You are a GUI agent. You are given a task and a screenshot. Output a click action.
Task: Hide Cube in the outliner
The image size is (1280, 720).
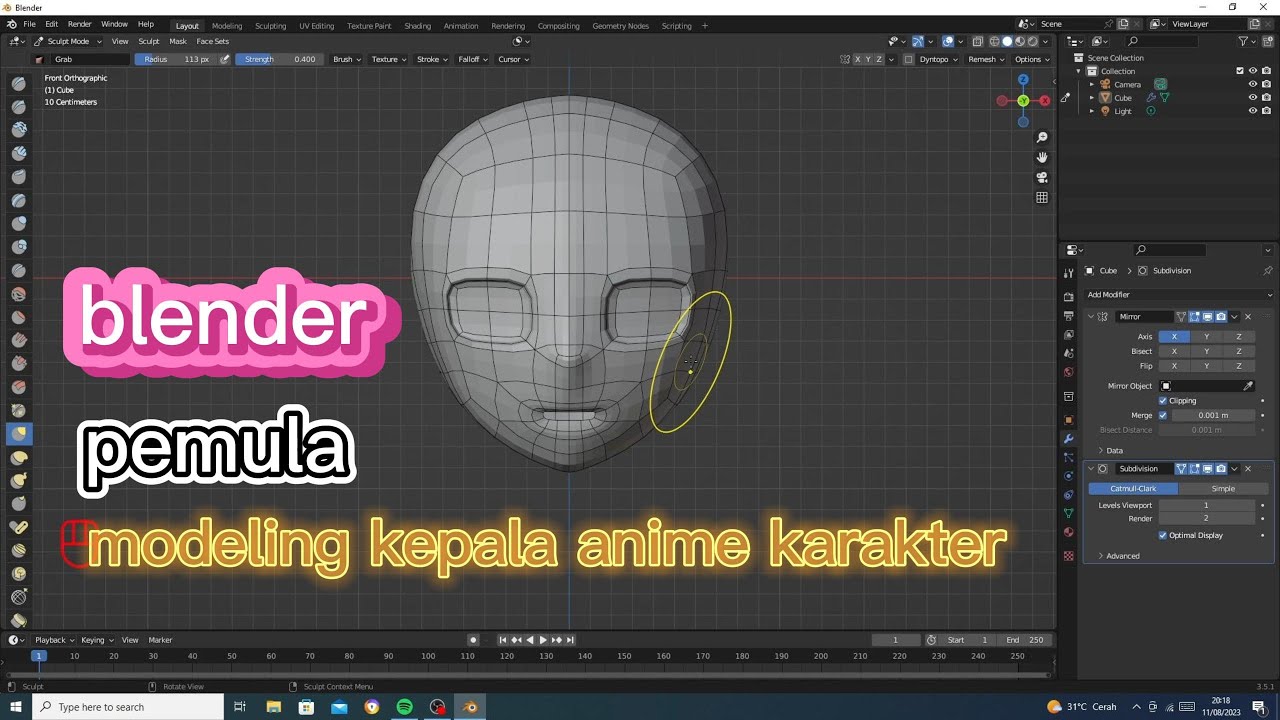1252,98
